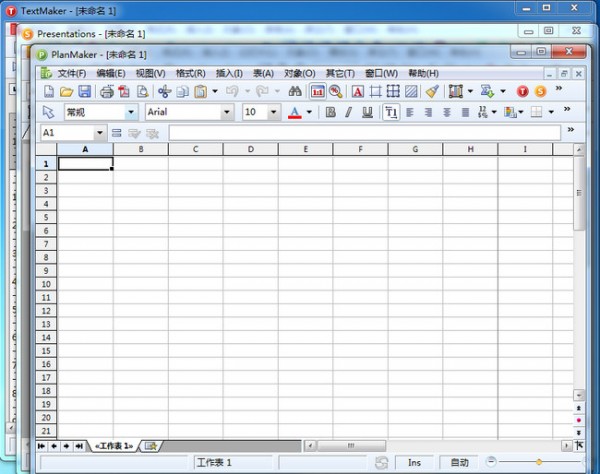Viewport: 600px width, 474px height.
Task: Set actual size 1:1 zoom
Action: 318,91
